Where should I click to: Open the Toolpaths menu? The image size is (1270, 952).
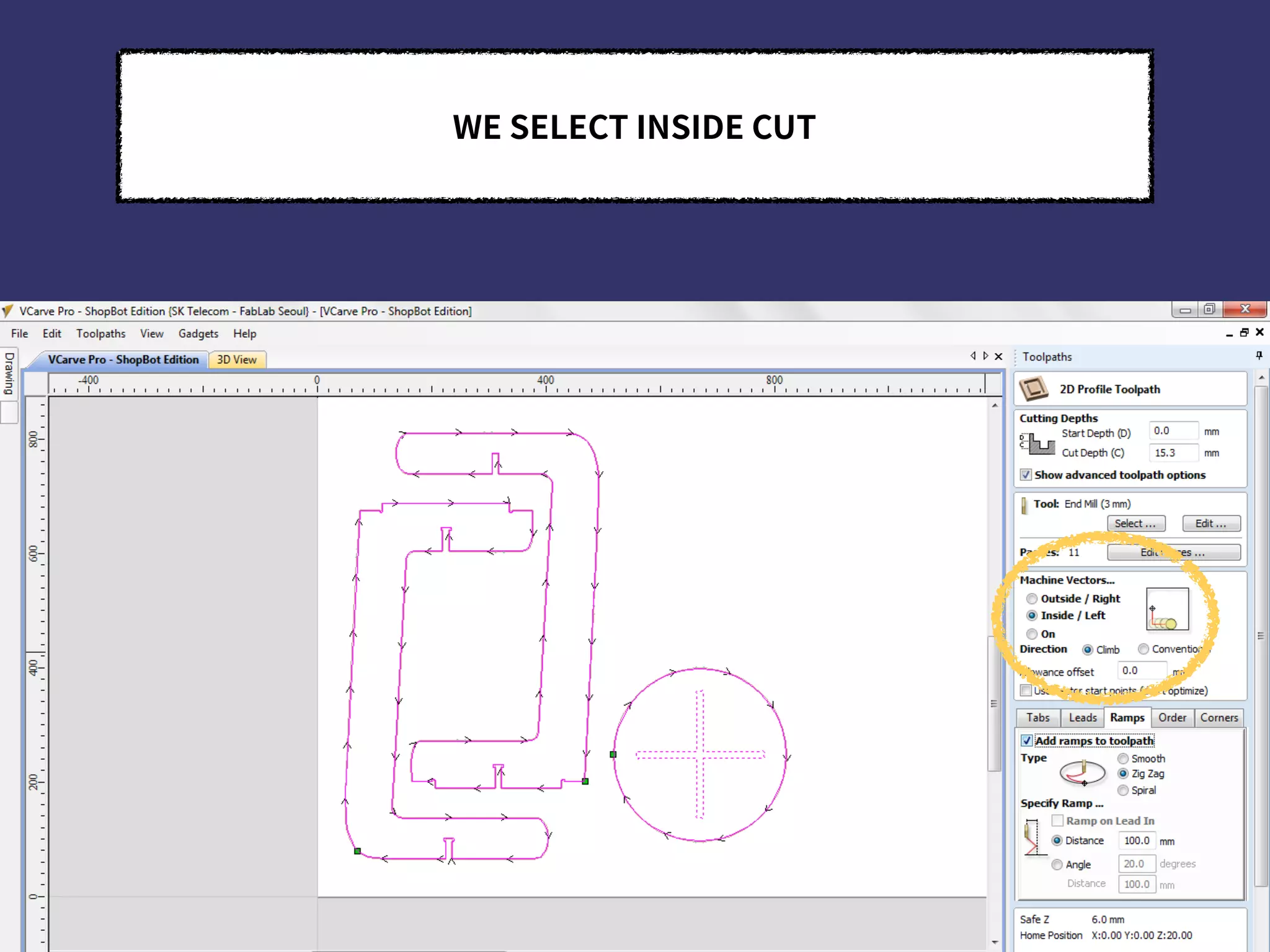point(100,333)
